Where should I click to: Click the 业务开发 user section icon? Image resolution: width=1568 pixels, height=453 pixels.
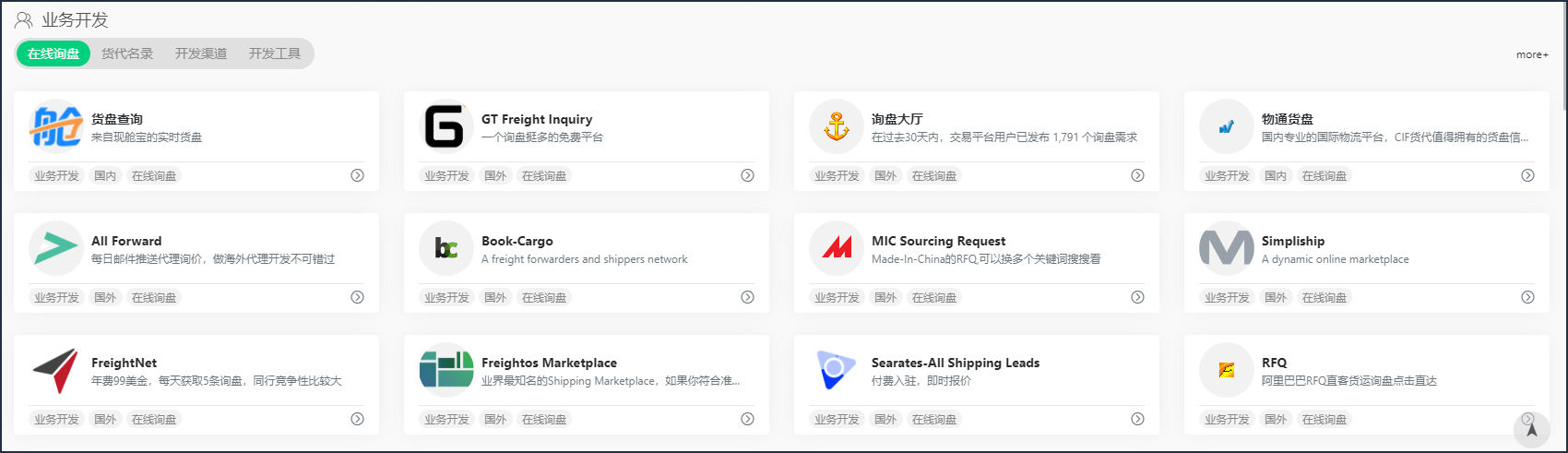(x=24, y=20)
